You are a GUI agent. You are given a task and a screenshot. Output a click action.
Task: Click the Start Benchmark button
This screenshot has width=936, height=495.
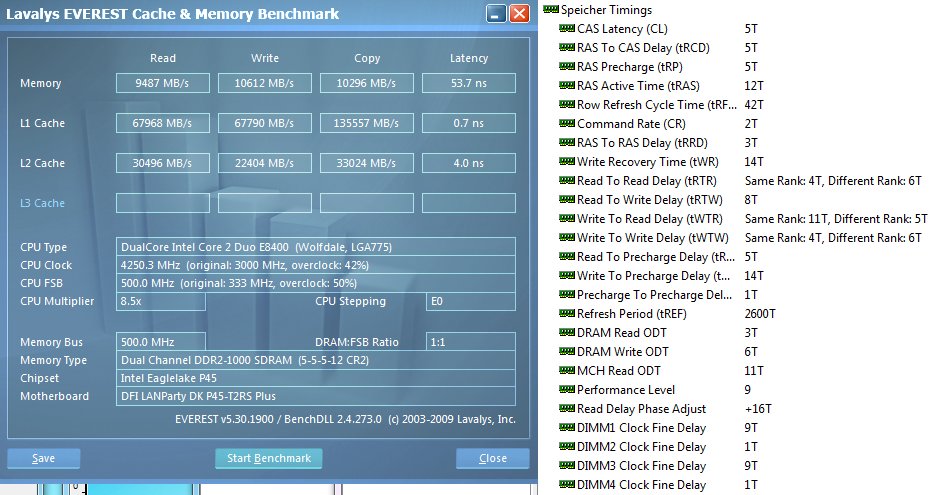[x=269, y=458]
